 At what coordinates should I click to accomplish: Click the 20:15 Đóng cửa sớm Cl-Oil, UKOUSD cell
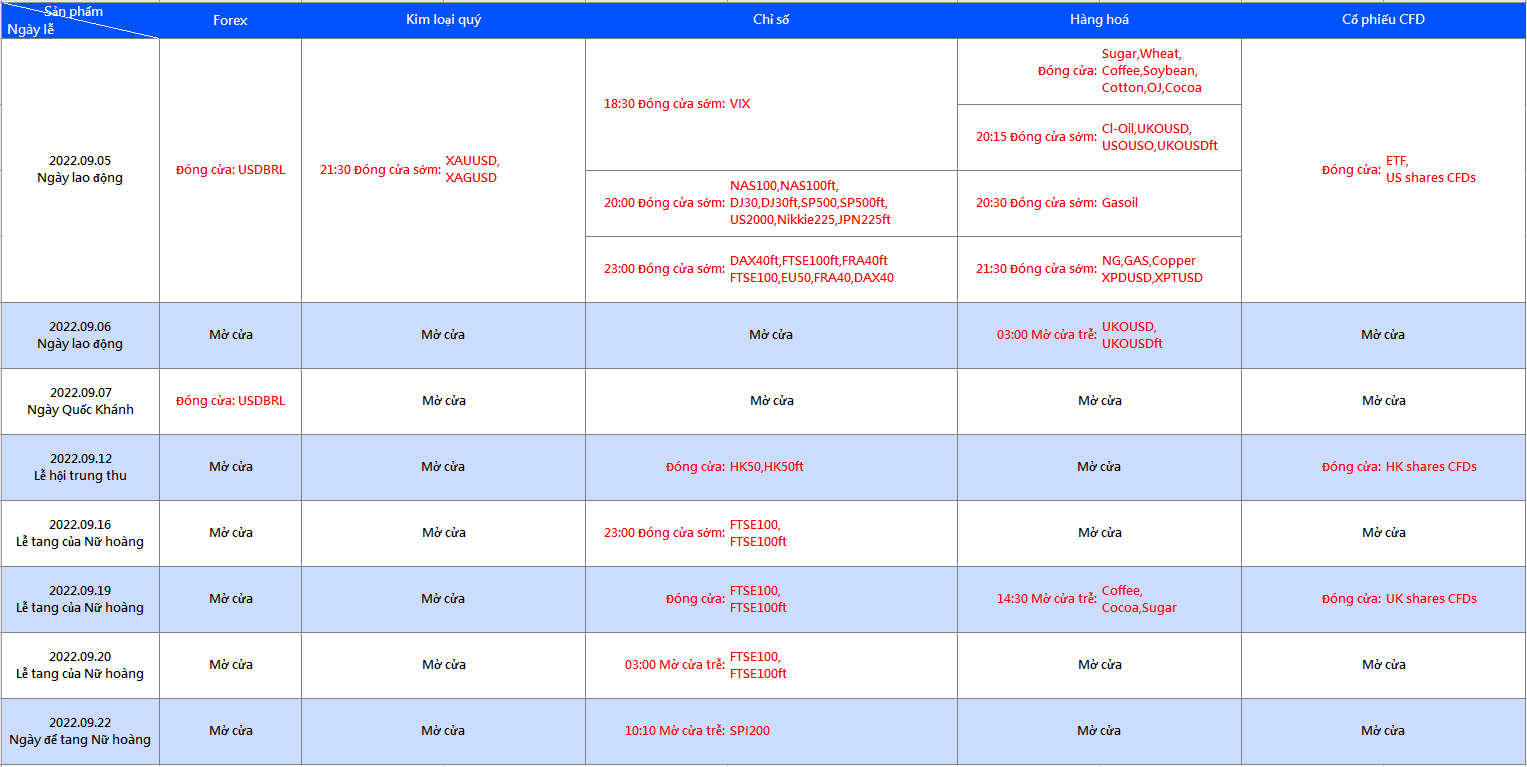pyautogui.click(x=1099, y=137)
